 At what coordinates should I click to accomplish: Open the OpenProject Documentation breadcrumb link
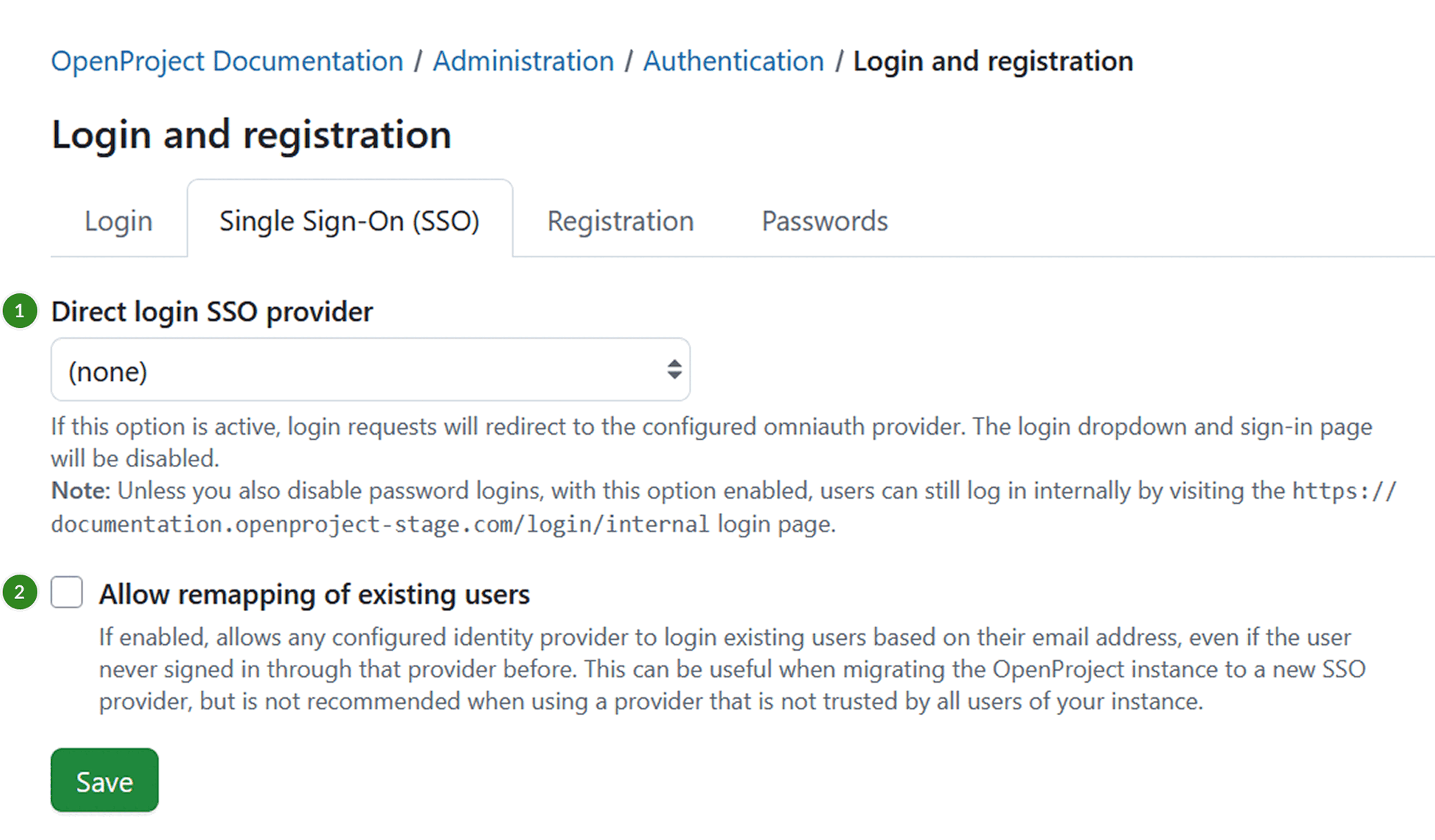pos(225,61)
